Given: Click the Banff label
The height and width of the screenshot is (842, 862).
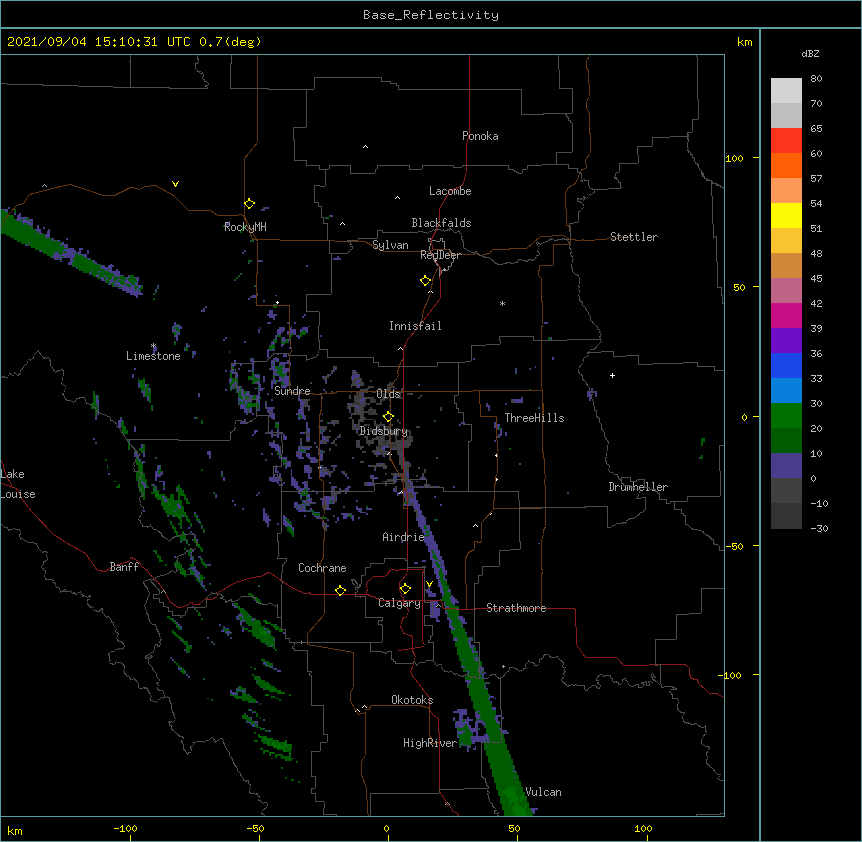Looking at the screenshot, I should [x=124, y=567].
